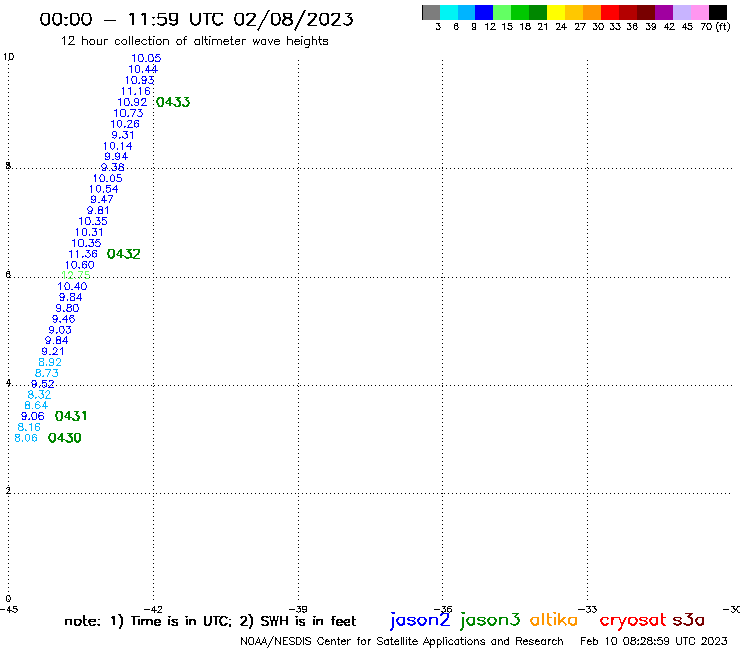Select the wave height value 9.80
Viewport: 740px width, 650px height.
pos(67,308)
